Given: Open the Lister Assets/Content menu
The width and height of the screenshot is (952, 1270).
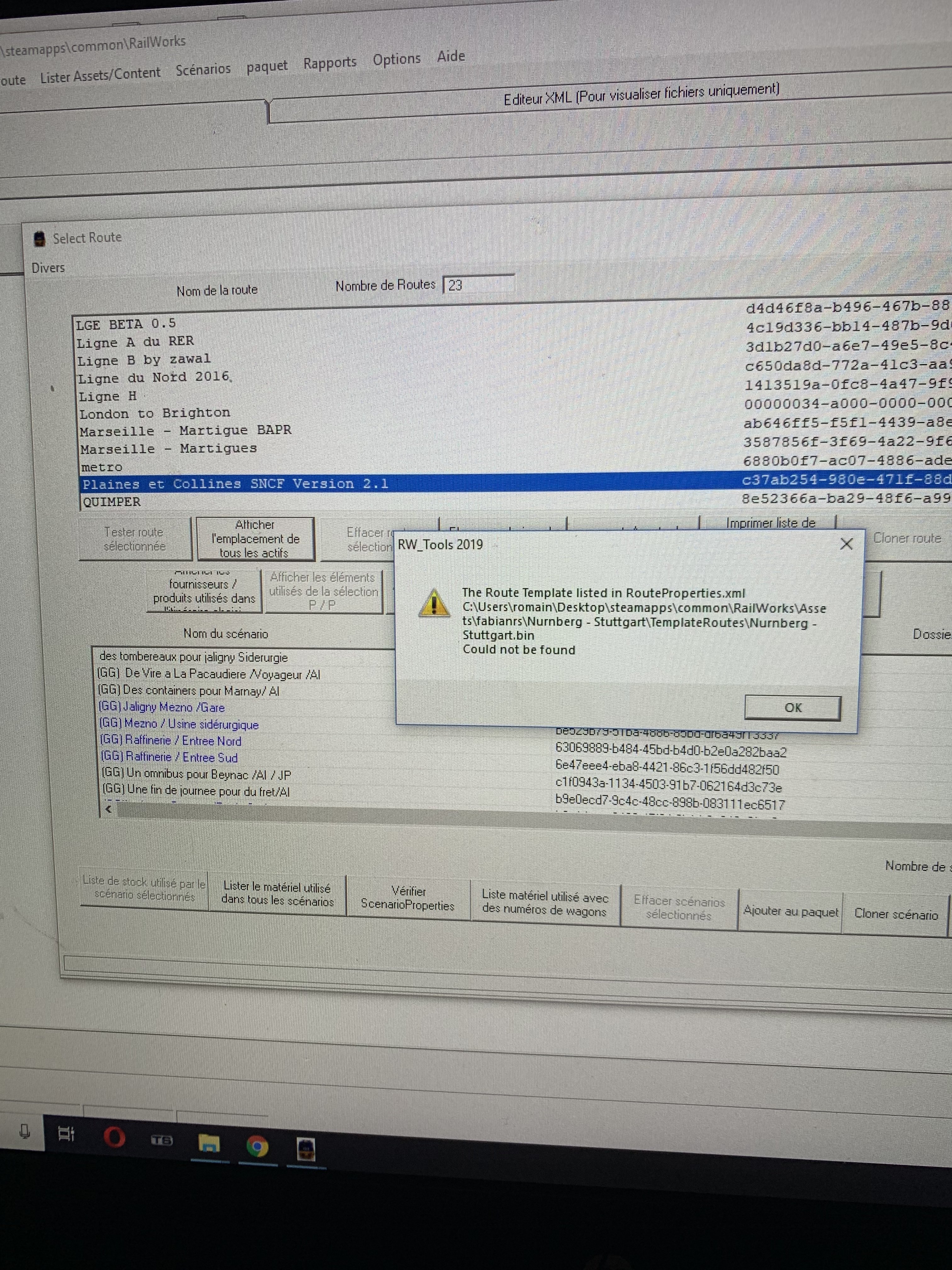Looking at the screenshot, I should [100, 75].
